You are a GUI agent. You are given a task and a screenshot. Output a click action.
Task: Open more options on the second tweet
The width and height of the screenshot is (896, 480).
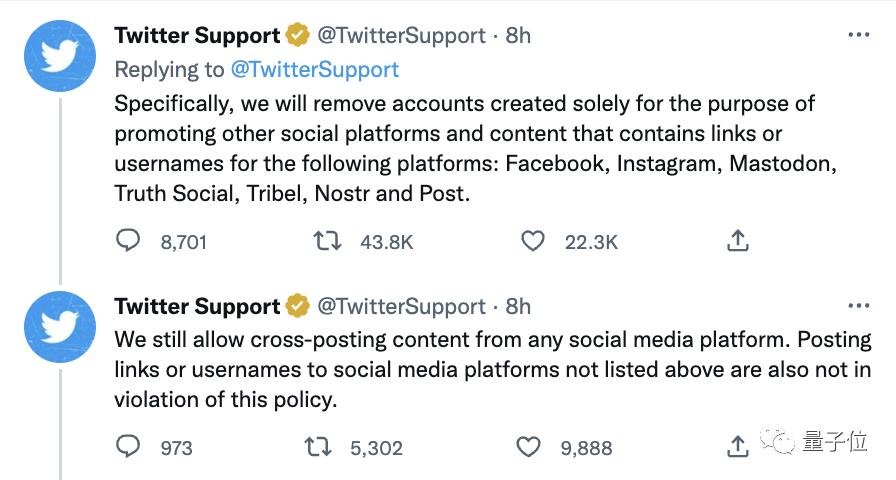(x=858, y=306)
